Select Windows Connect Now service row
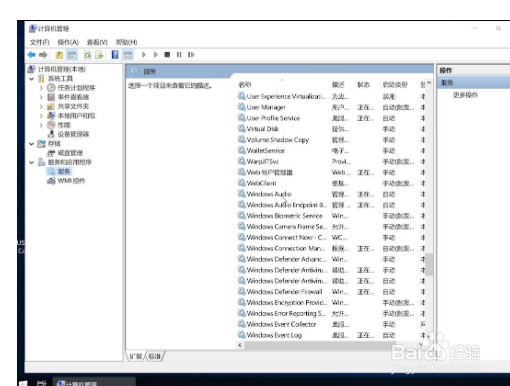This screenshot has width=510, height=386. pos(331,237)
